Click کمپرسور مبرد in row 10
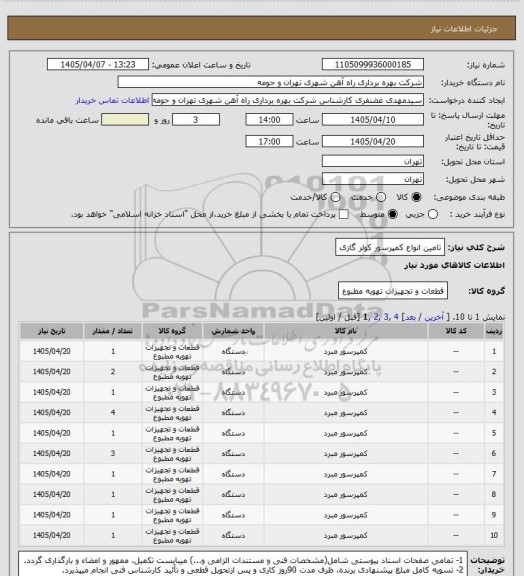The image size is (524, 576). [346, 535]
